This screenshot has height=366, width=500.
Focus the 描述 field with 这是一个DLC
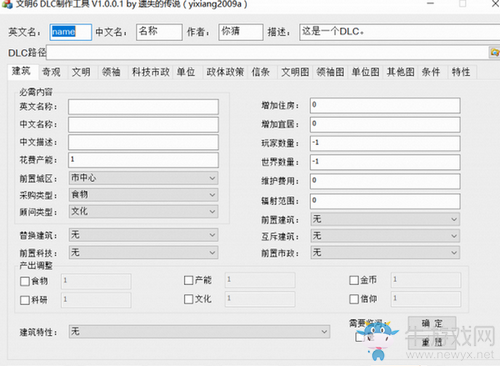point(400,32)
